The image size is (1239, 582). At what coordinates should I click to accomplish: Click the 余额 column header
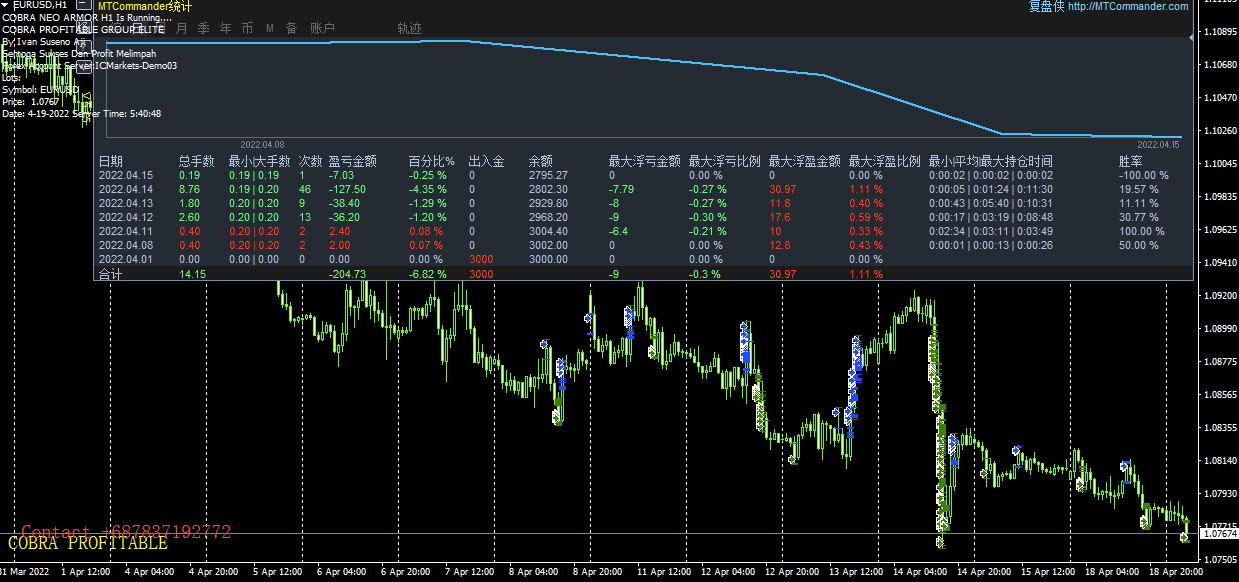coord(541,161)
